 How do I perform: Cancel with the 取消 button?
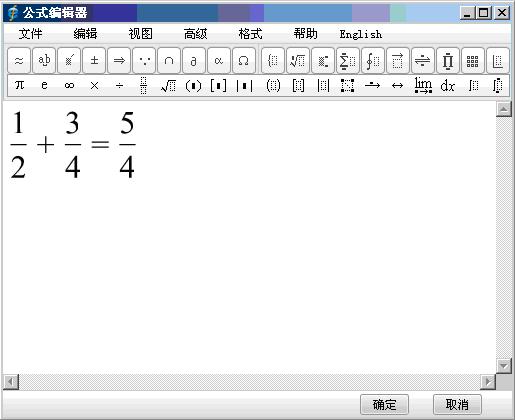point(457,405)
